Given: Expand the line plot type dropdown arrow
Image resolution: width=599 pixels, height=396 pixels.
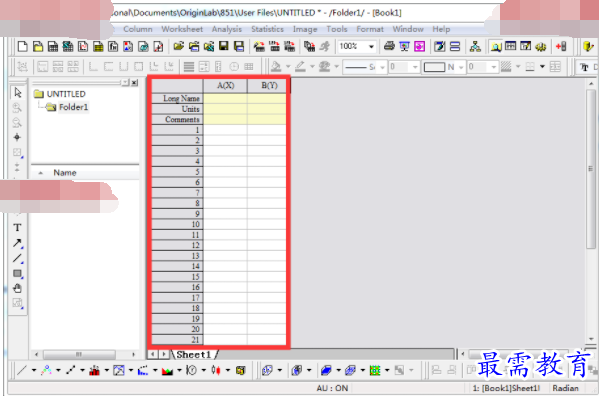Looking at the screenshot, I should point(34,370).
